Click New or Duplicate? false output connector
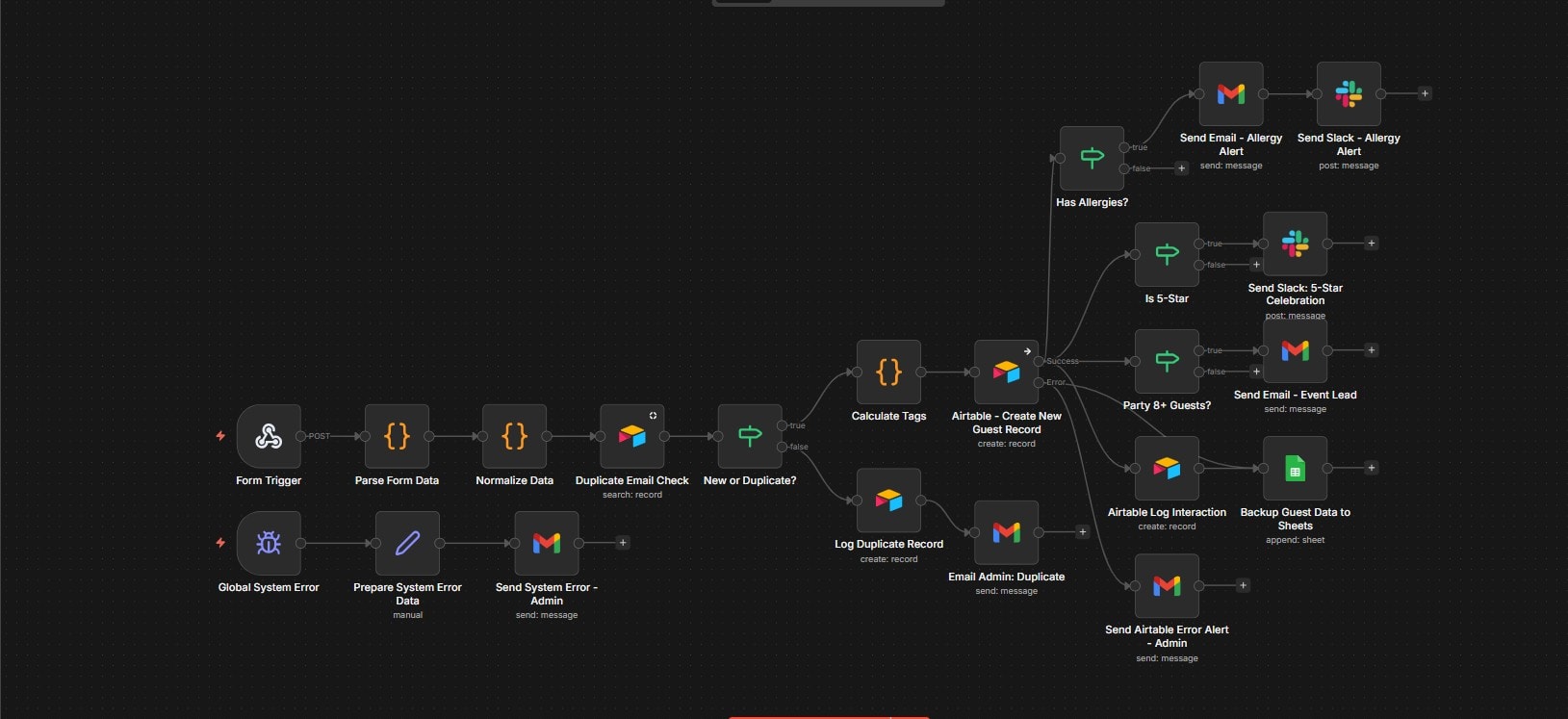The width and height of the screenshot is (1568, 719). coord(783,447)
